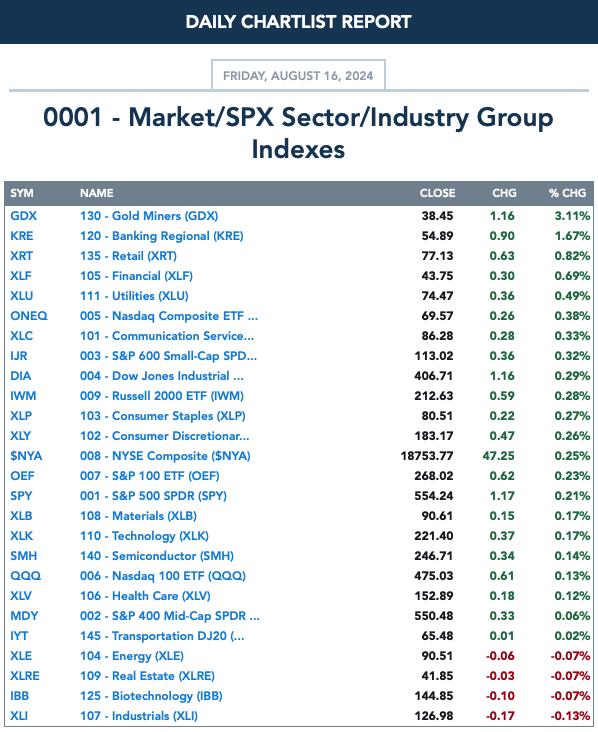Select the XLF symbol link
598x732 pixels.
(21, 276)
